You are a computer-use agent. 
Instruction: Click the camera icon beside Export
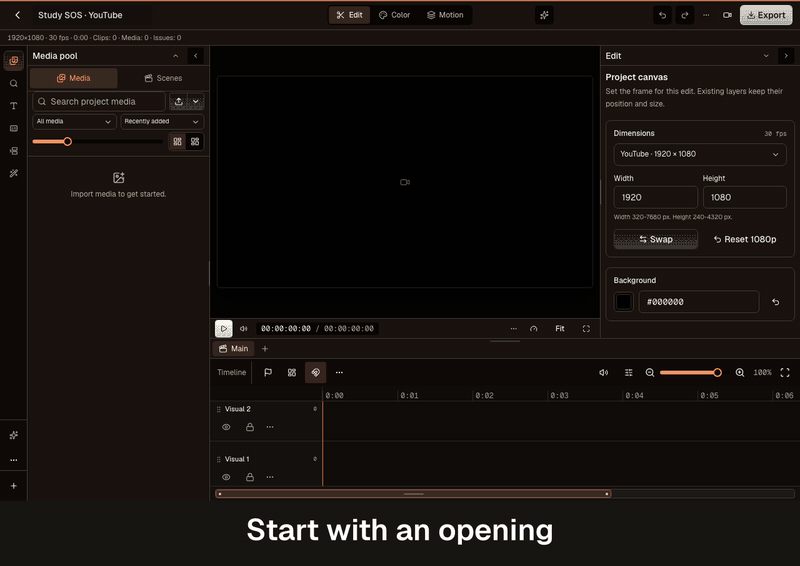(x=728, y=15)
